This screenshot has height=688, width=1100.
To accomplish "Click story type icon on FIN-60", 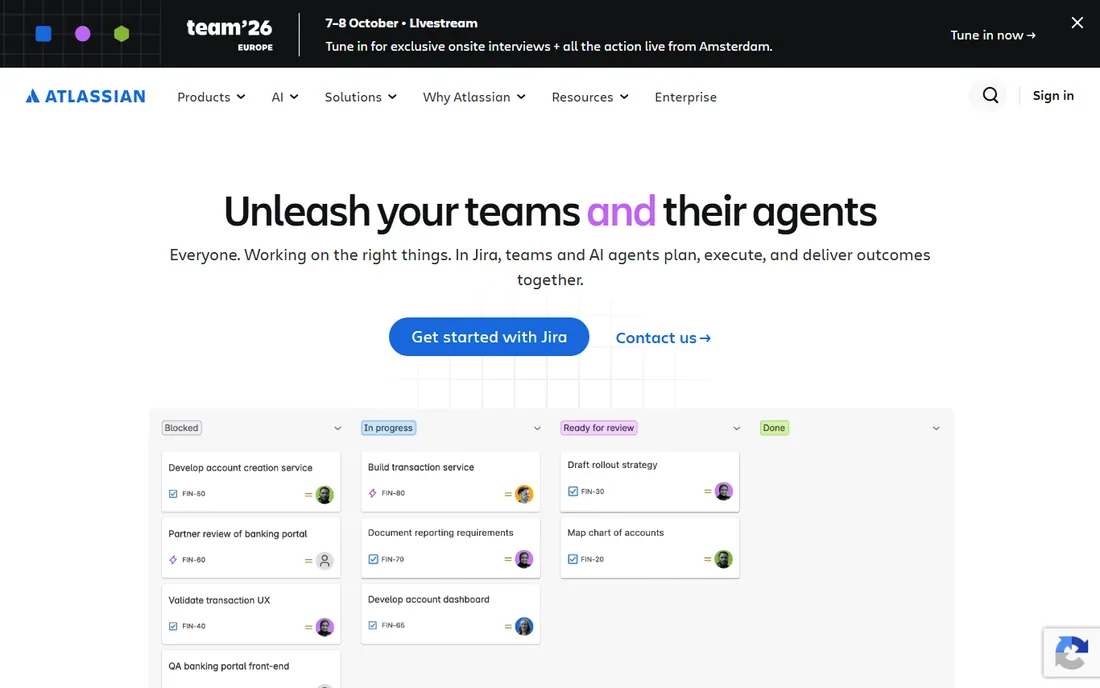I will coord(173,560).
